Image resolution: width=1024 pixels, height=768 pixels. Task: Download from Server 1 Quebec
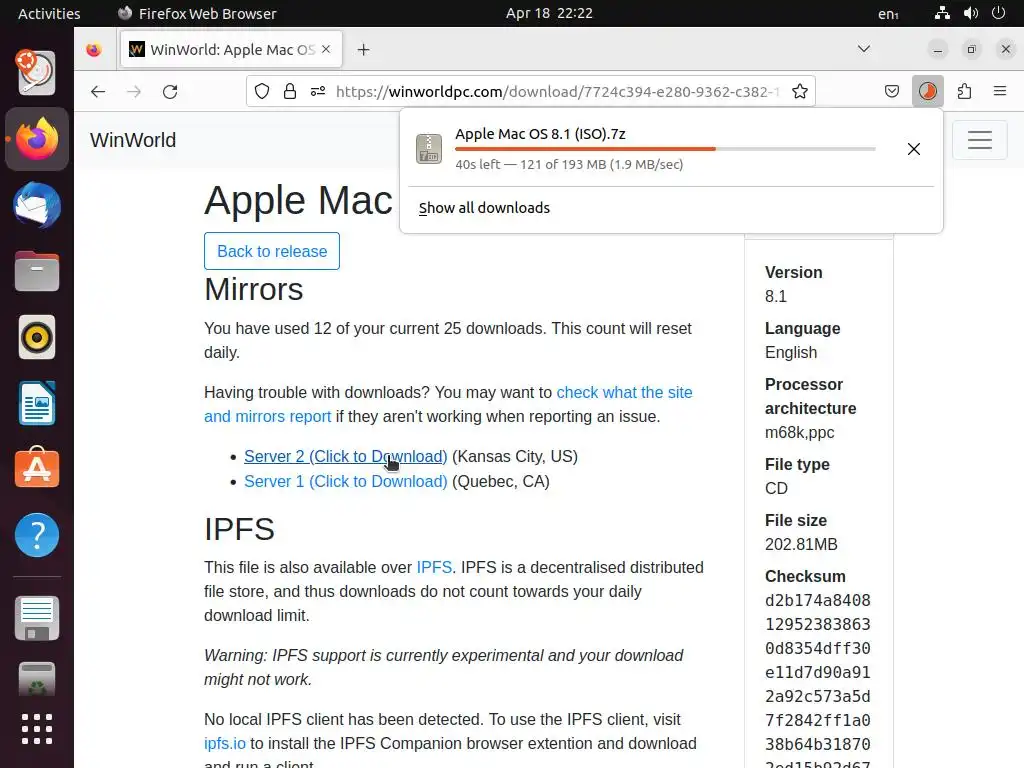(345, 481)
